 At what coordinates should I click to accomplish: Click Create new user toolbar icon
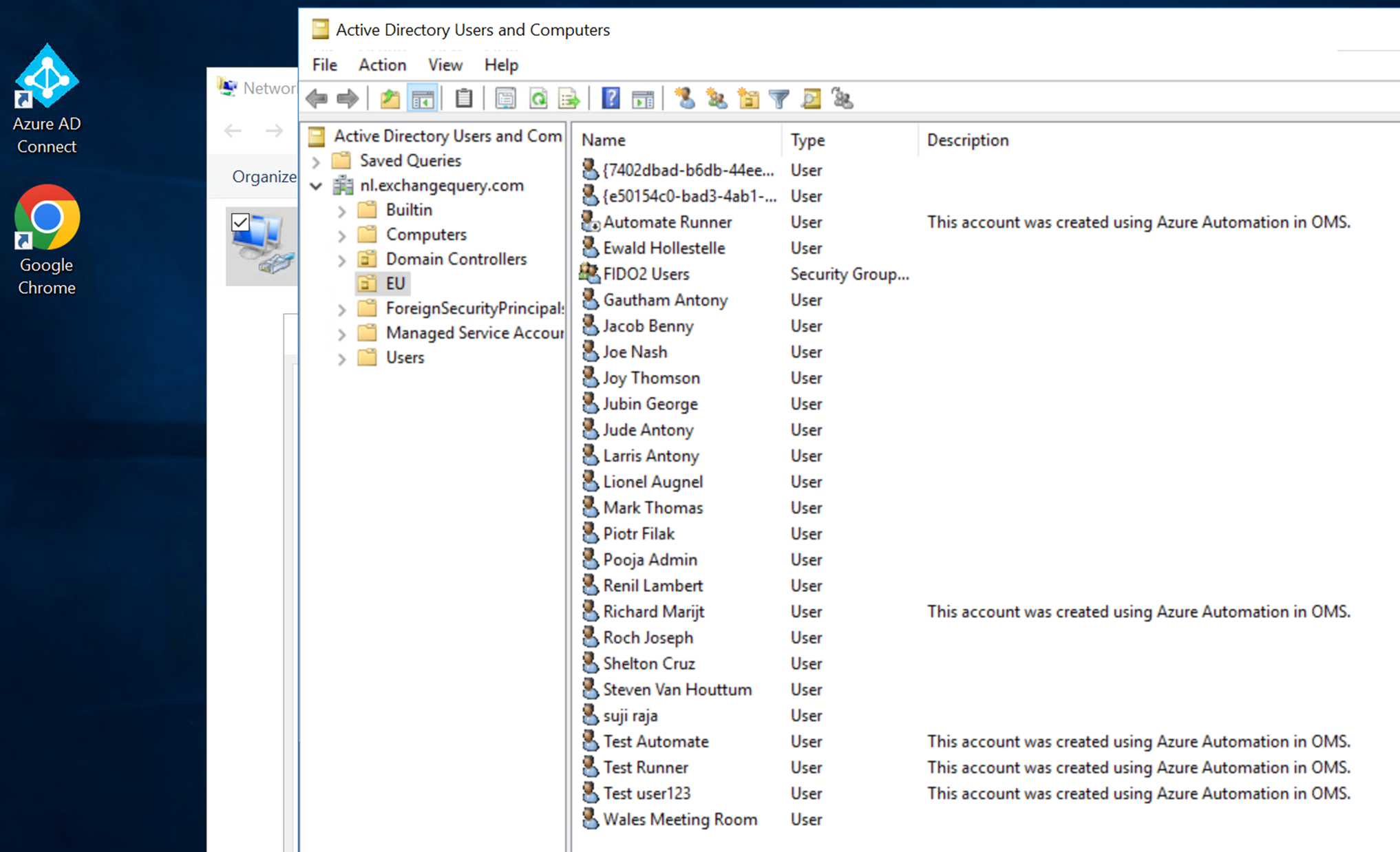pos(684,99)
